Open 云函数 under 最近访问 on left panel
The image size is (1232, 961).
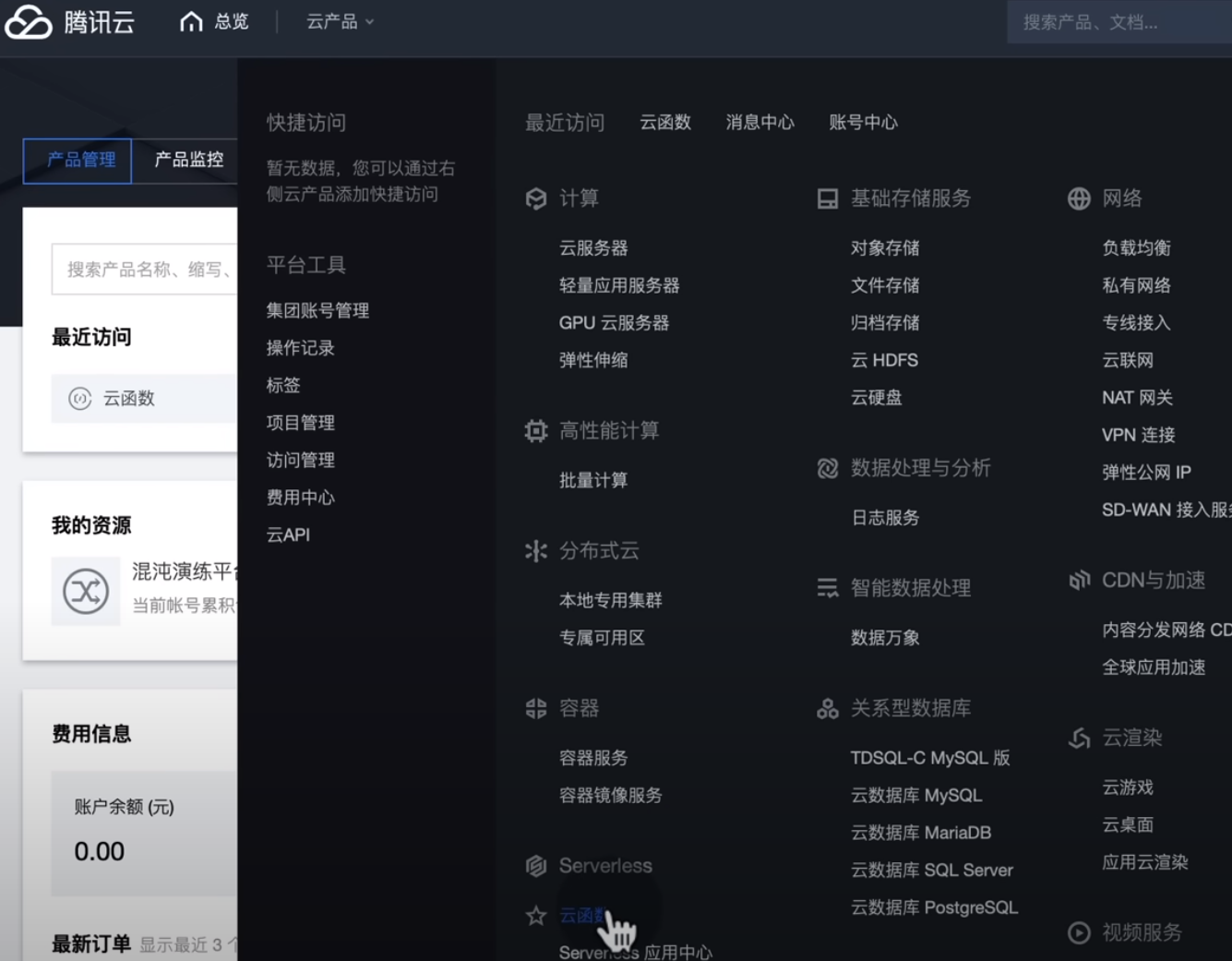[x=145, y=399]
